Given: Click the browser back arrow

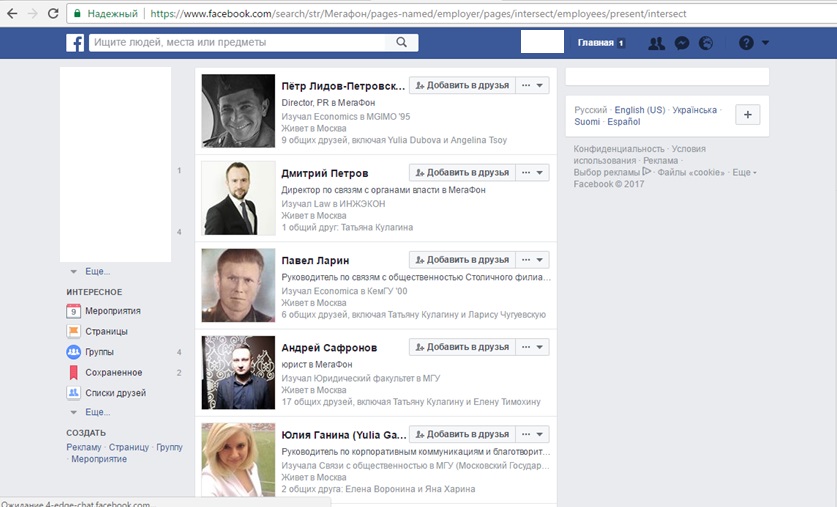Looking at the screenshot, I should [x=10, y=15].
